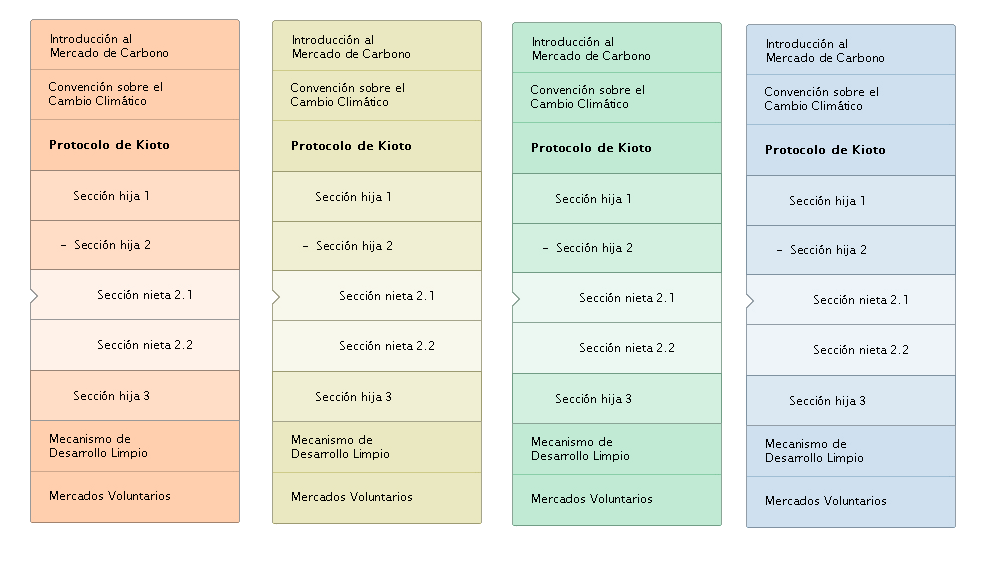Open Mercados Voluntarios in orange menu

pos(135,497)
